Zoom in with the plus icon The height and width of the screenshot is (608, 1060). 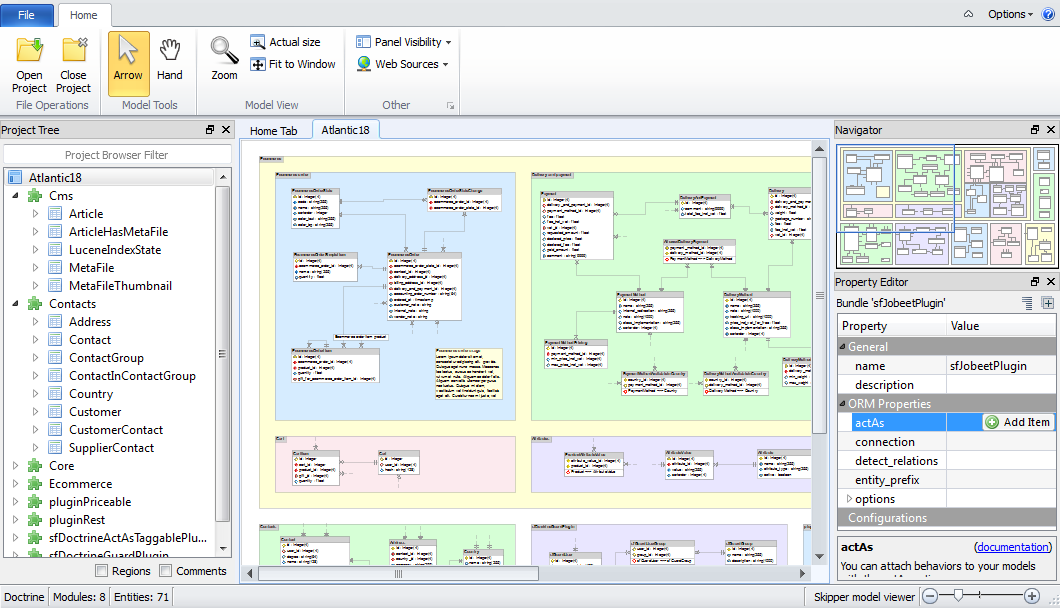click(x=1032, y=596)
